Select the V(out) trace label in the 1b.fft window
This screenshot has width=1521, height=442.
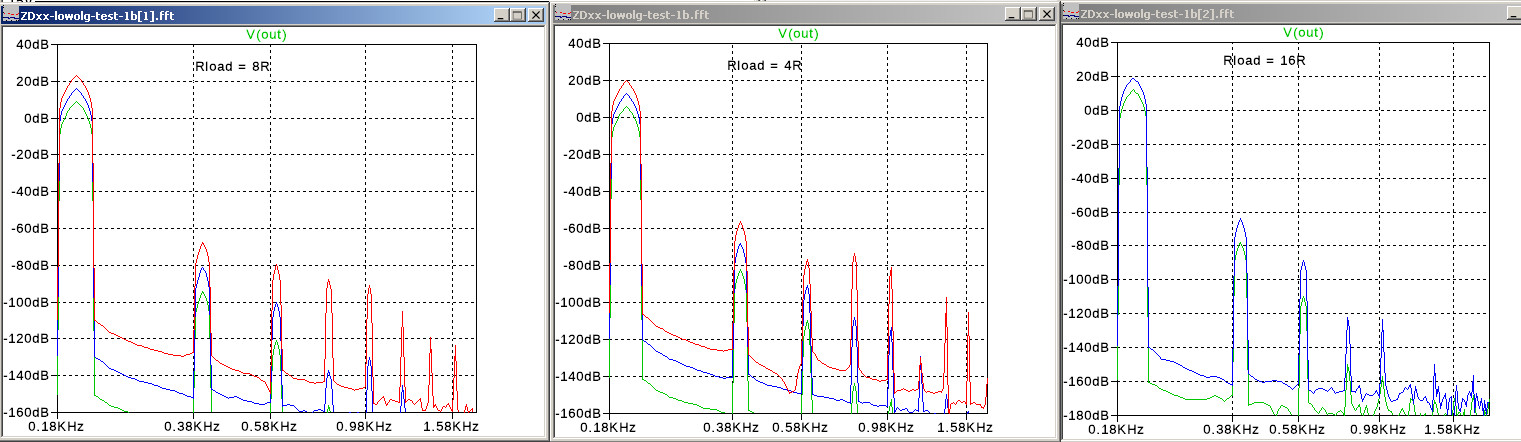[798, 33]
